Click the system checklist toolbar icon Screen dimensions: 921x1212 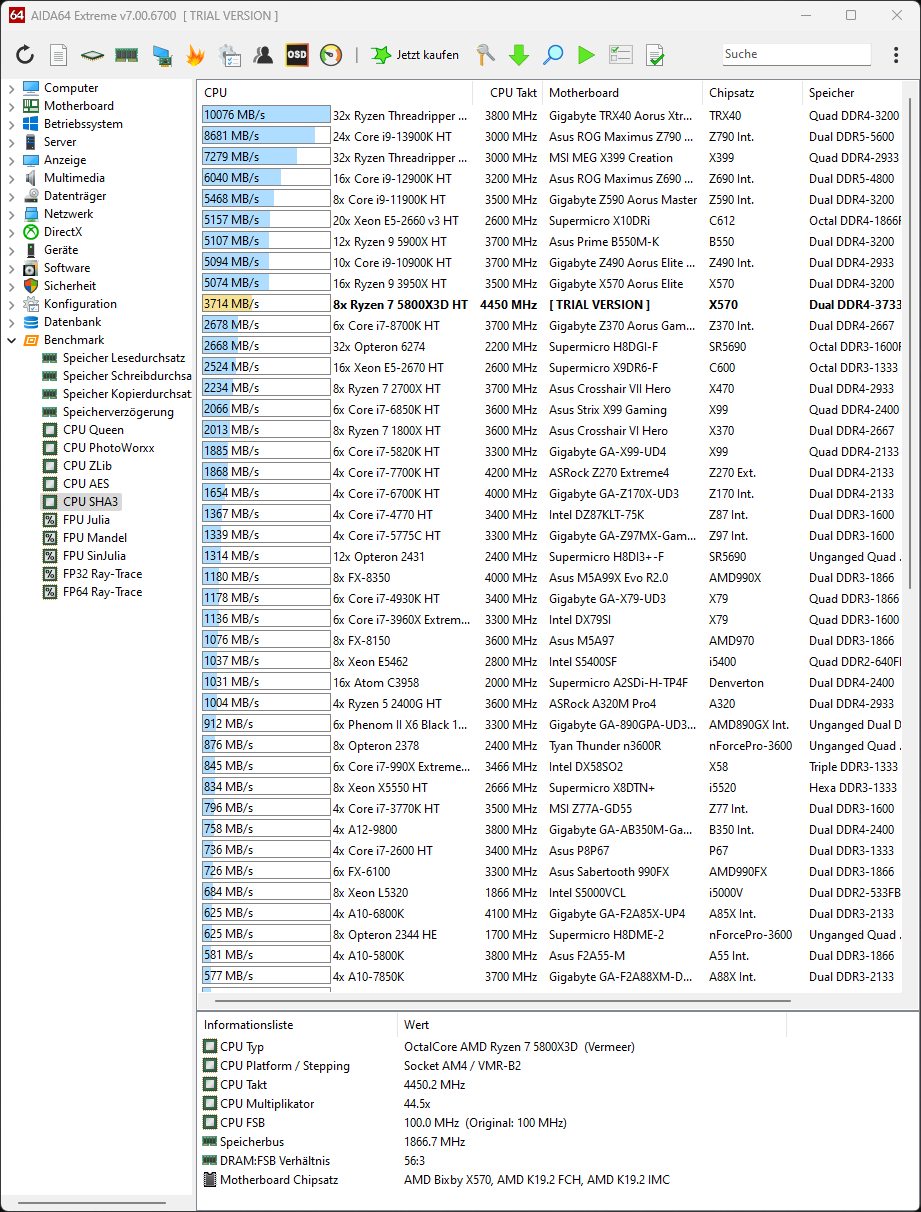point(229,55)
